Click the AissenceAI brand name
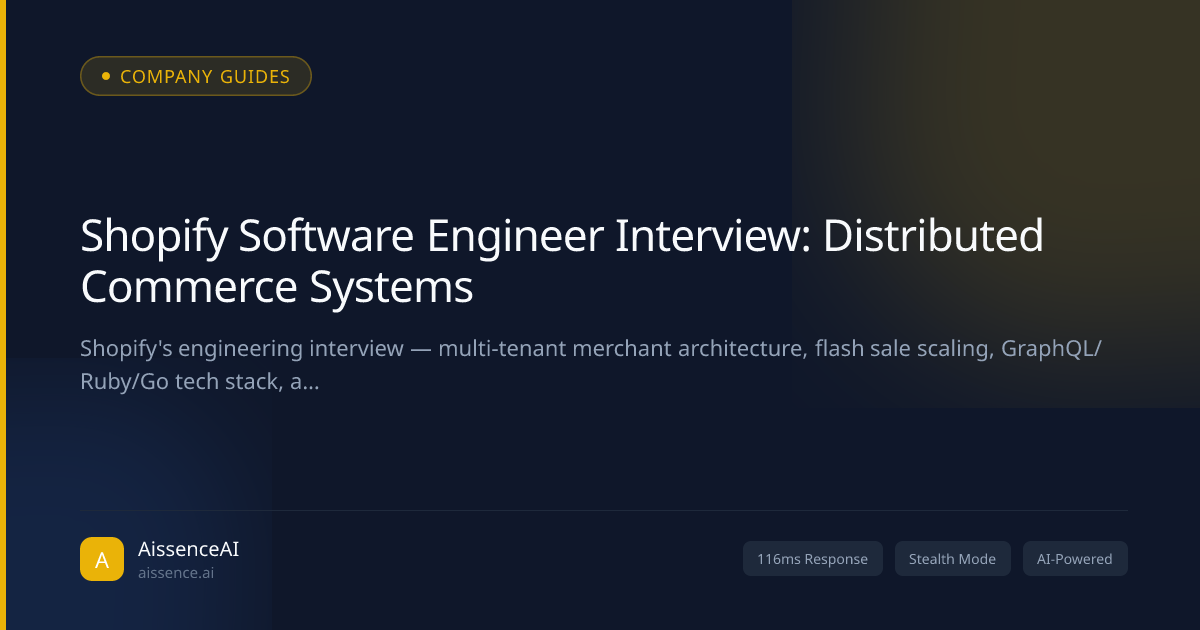The image size is (1200, 630). coord(188,549)
